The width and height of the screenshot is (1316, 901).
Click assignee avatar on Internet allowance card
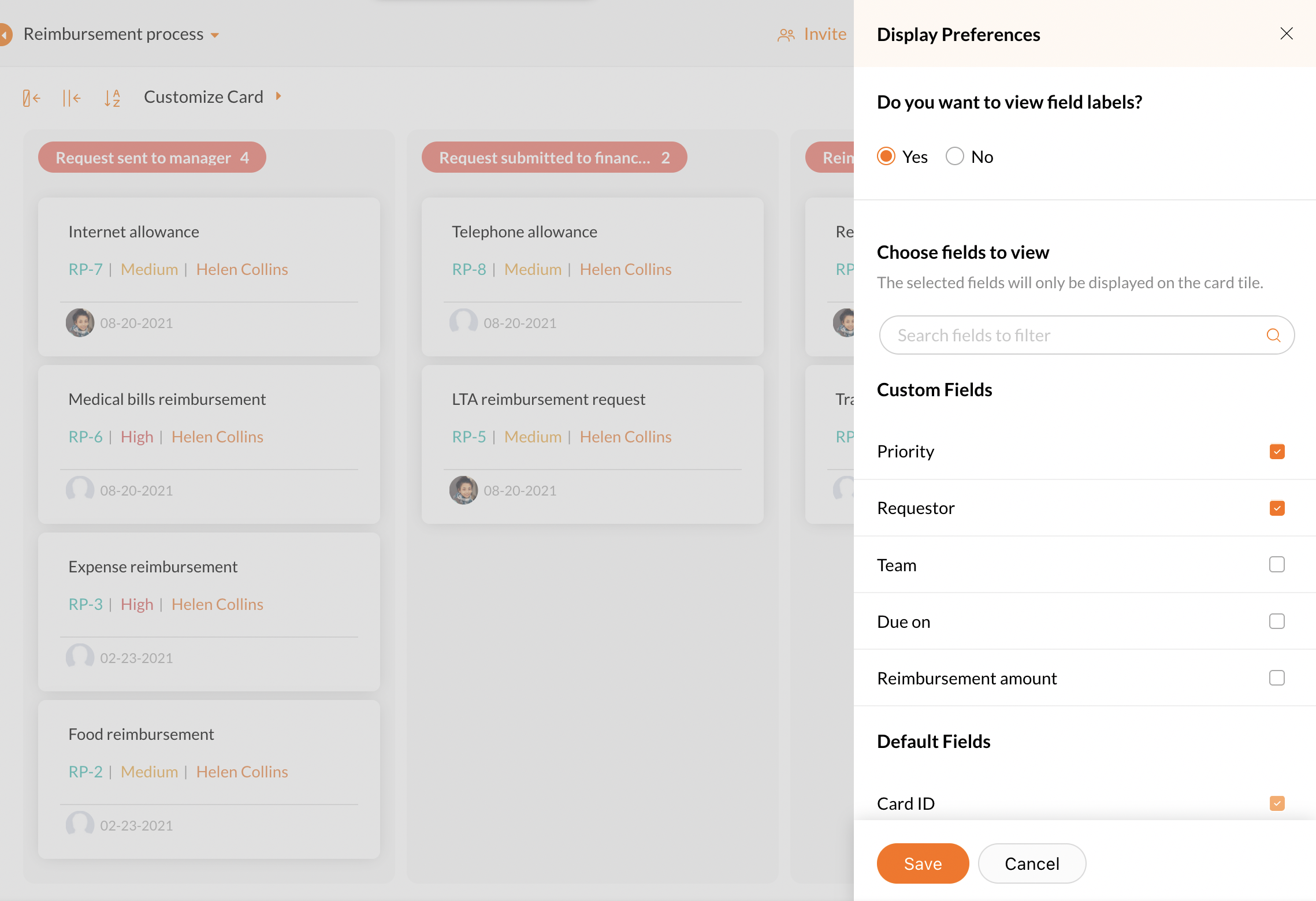pyautogui.click(x=80, y=322)
